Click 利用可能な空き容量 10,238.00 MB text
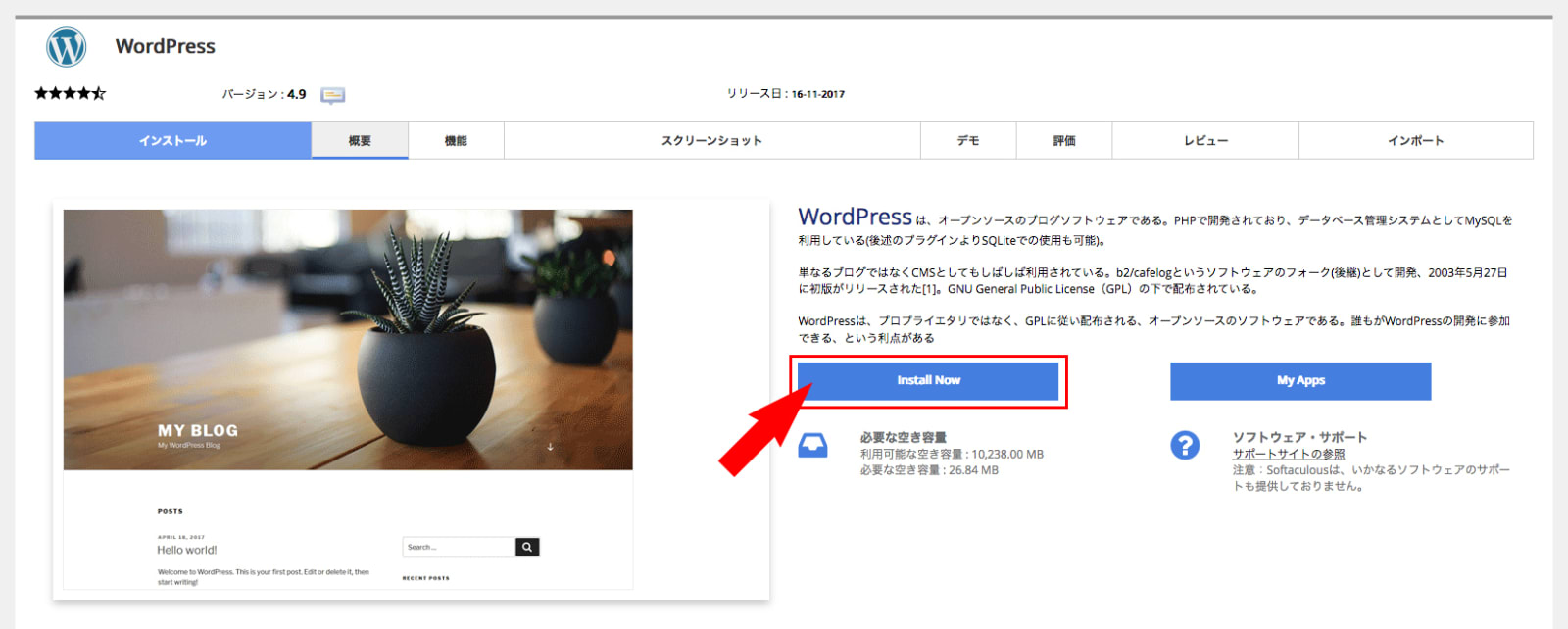The width and height of the screenshot is (1568, 629). (952, 454)
